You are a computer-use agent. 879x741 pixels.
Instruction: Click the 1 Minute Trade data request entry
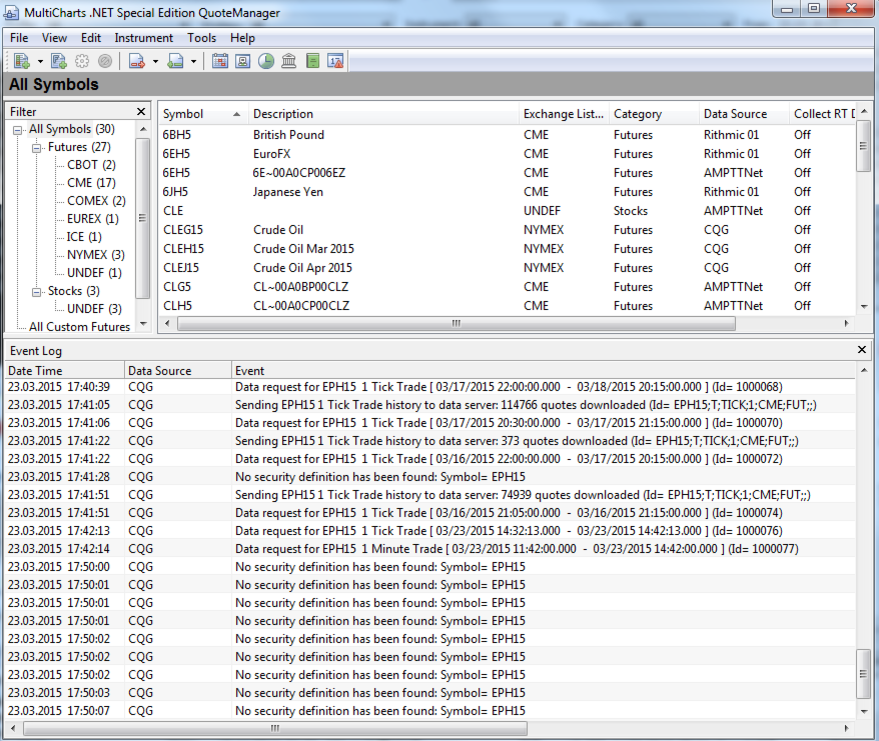(431, 549)
